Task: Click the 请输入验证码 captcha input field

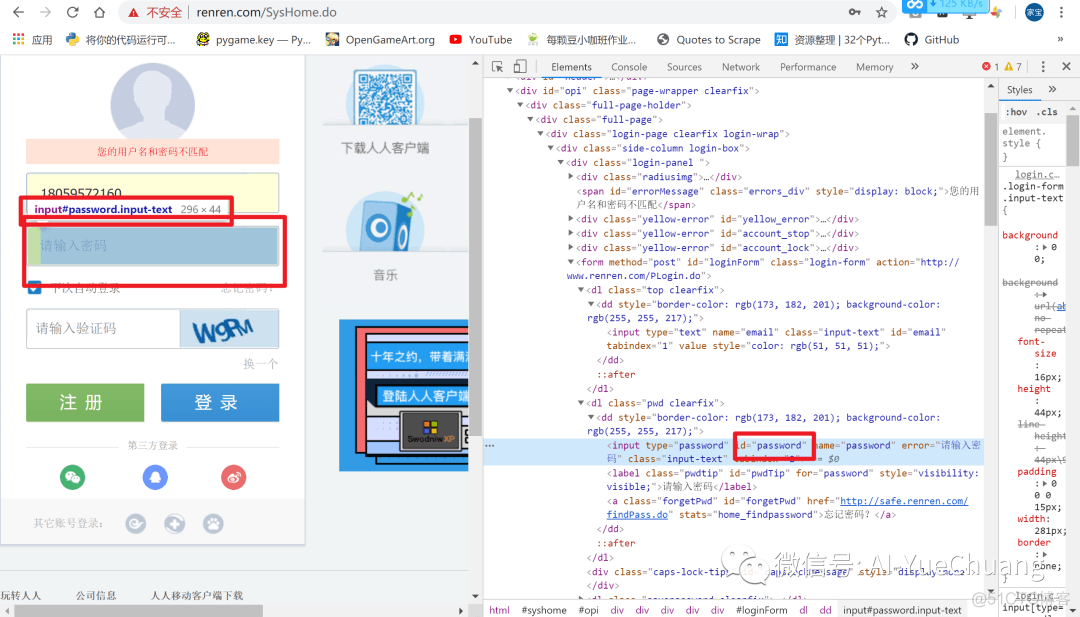Action: (103, 328)
